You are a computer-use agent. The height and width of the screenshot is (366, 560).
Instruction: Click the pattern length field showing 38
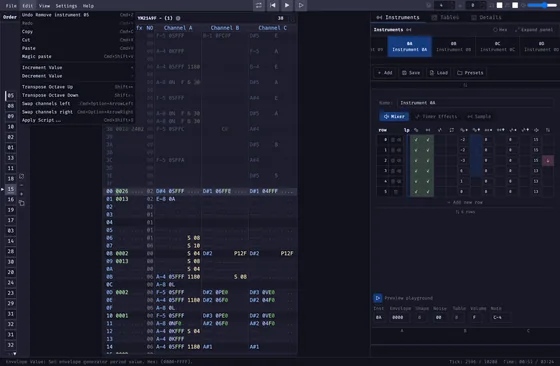point(281,18)
